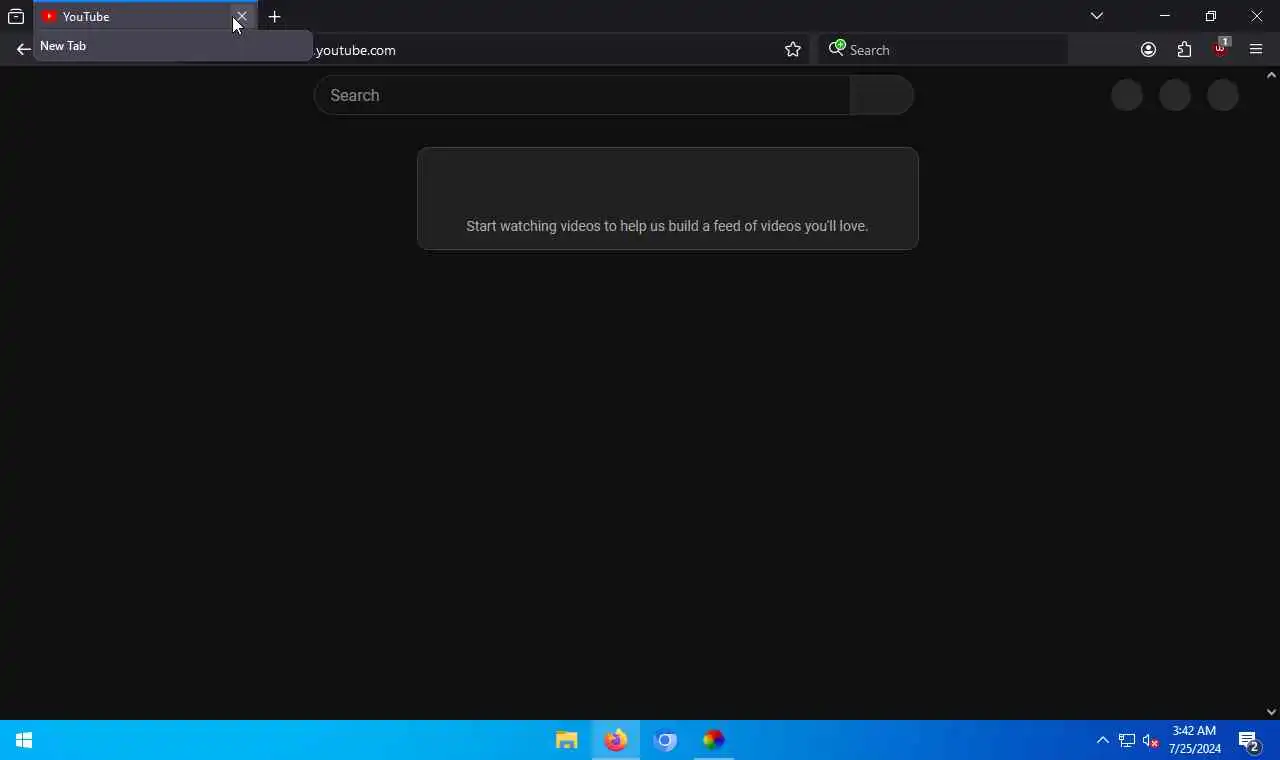The height and width of the screenshot is (760, 1280).
Task: Open the clock showing 3:42 AM
Action: [1194, 740]
